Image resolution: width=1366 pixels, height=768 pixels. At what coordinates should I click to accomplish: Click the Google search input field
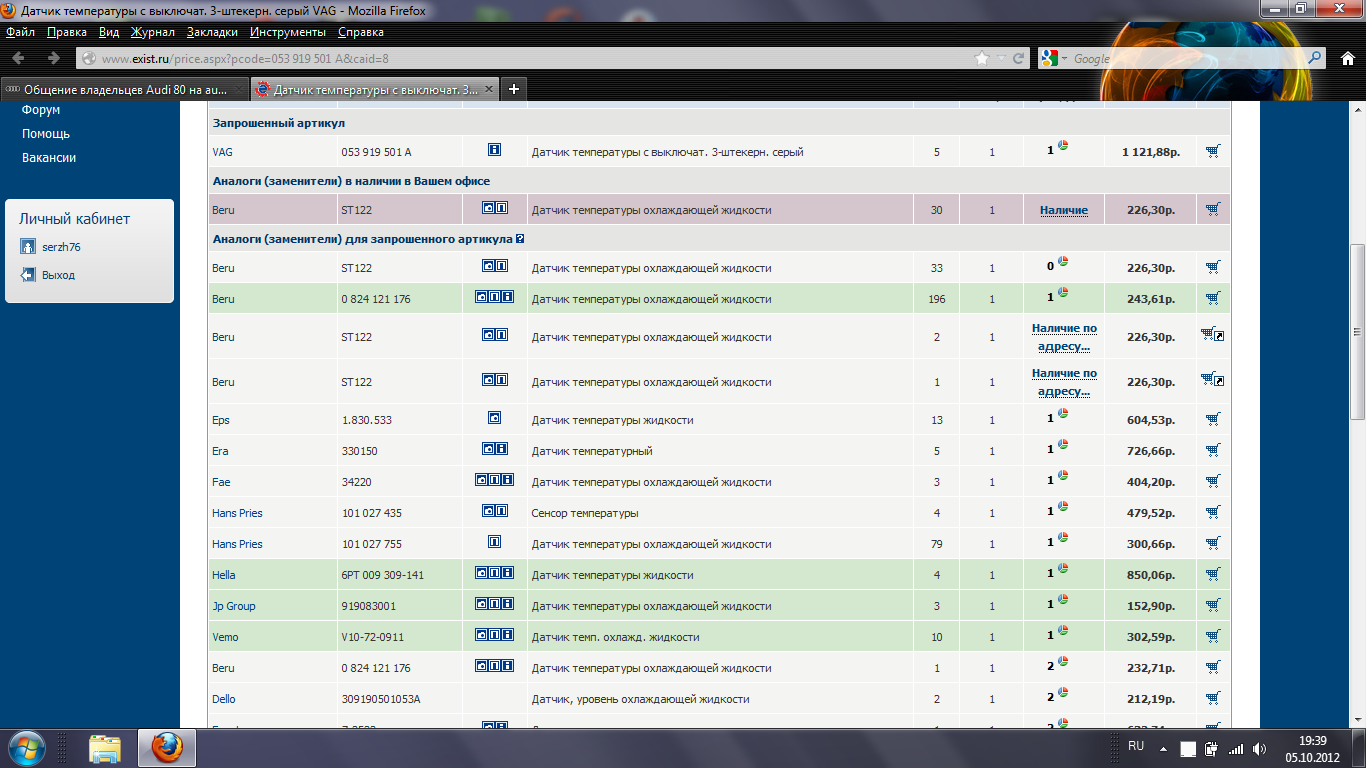[1185, 59]
